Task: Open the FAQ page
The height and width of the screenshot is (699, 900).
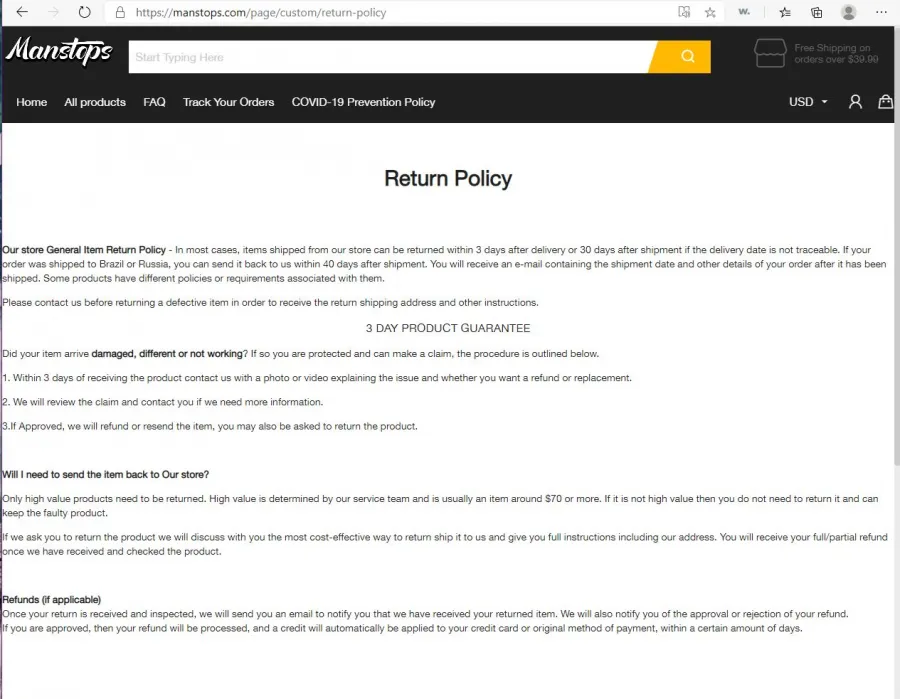Action: pyautogui.click(x=154, y=102)
